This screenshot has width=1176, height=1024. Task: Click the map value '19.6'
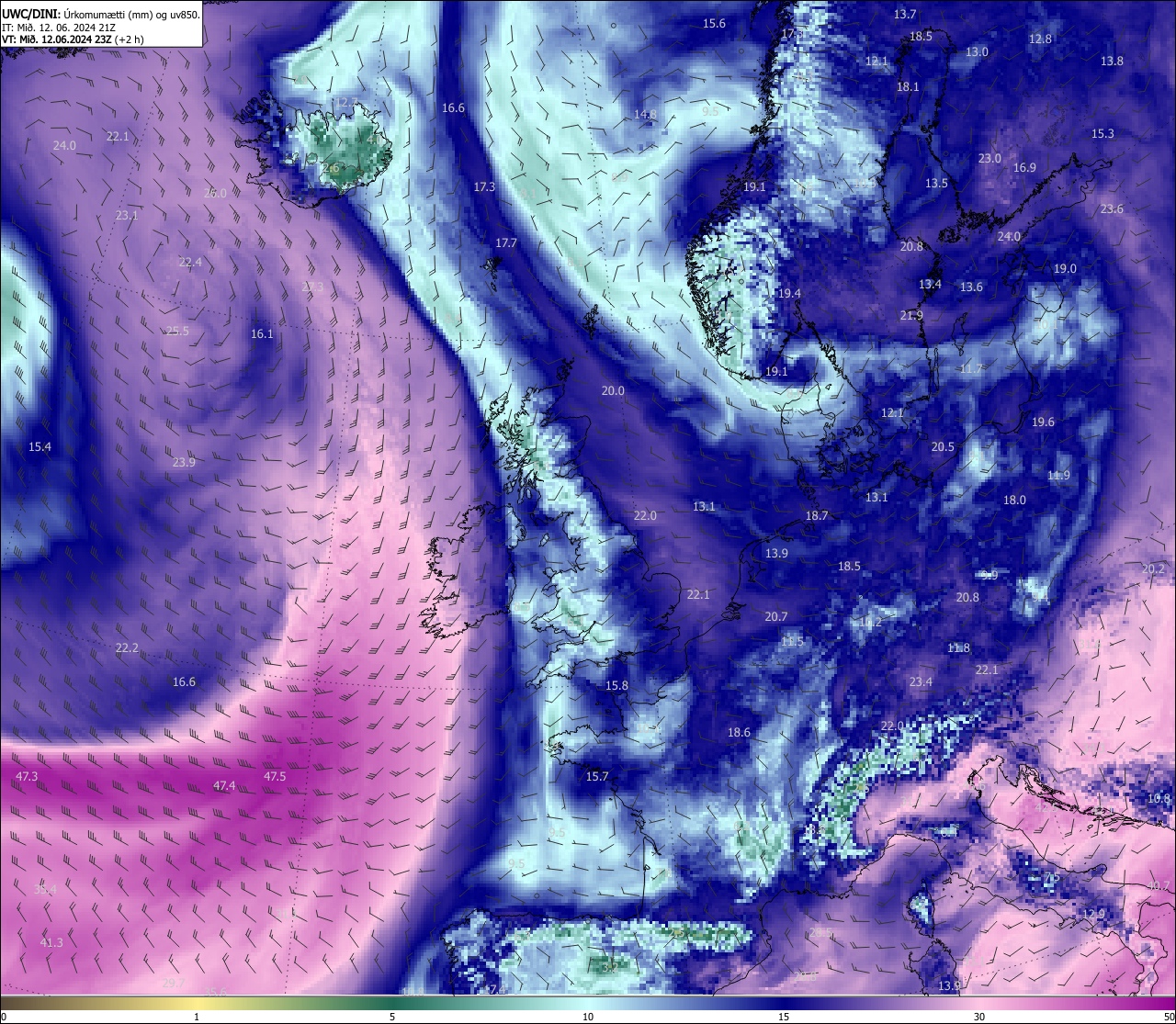(x=1043, y=422)
